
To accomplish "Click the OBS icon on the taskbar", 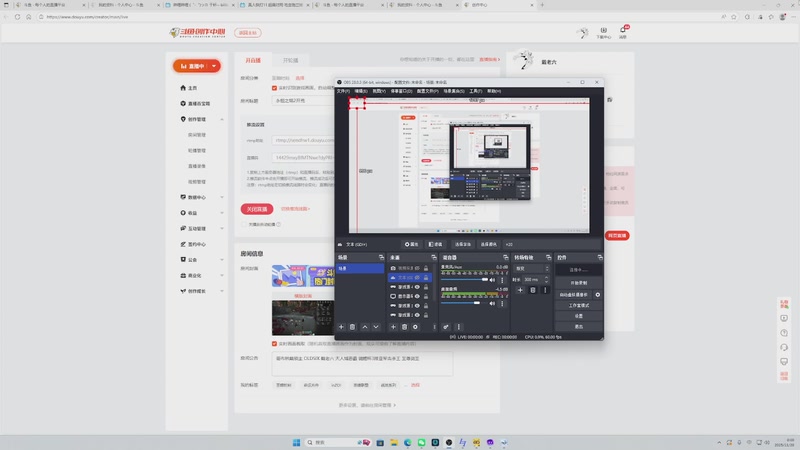I will [x=449, y=442].
